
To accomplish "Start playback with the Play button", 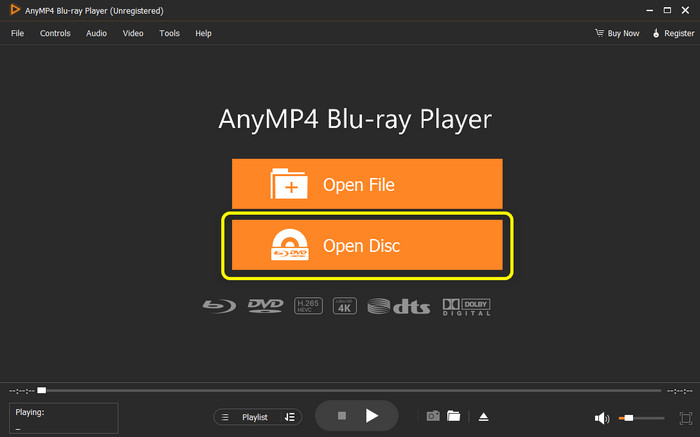I will (371, 416).
